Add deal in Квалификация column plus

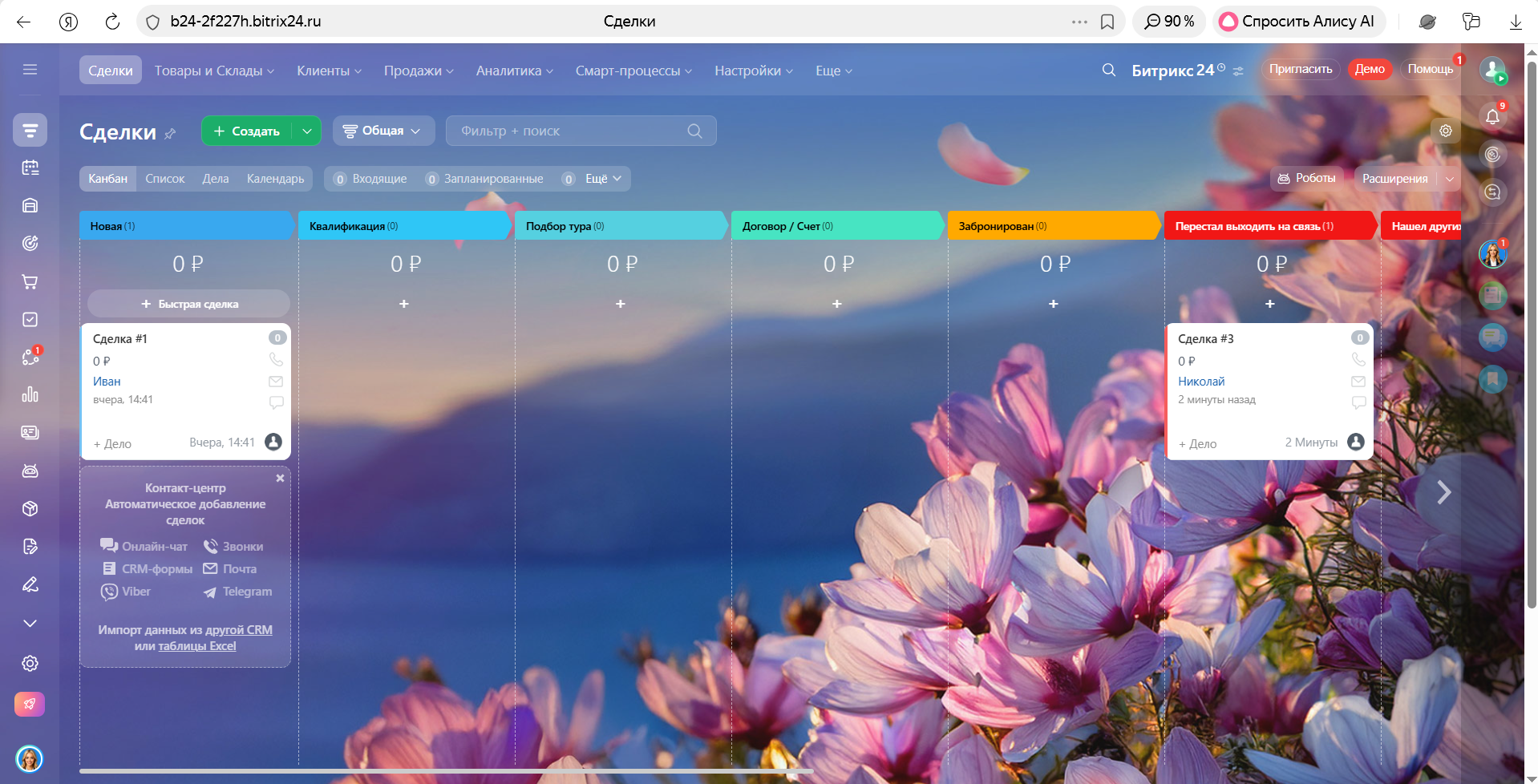(x=404, y=304)
